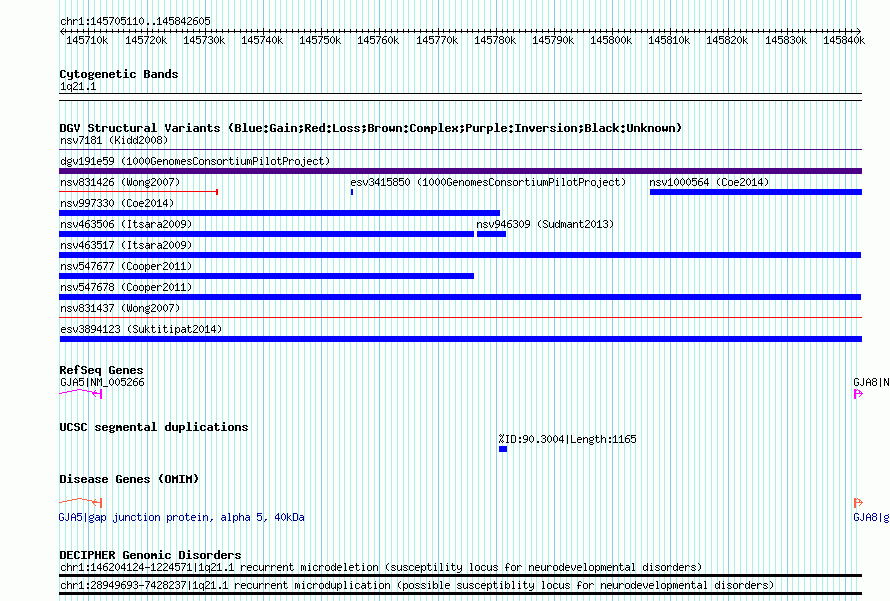Click the DGV Structural Variants track title
The image size is (890, 601).
(371, 128)
